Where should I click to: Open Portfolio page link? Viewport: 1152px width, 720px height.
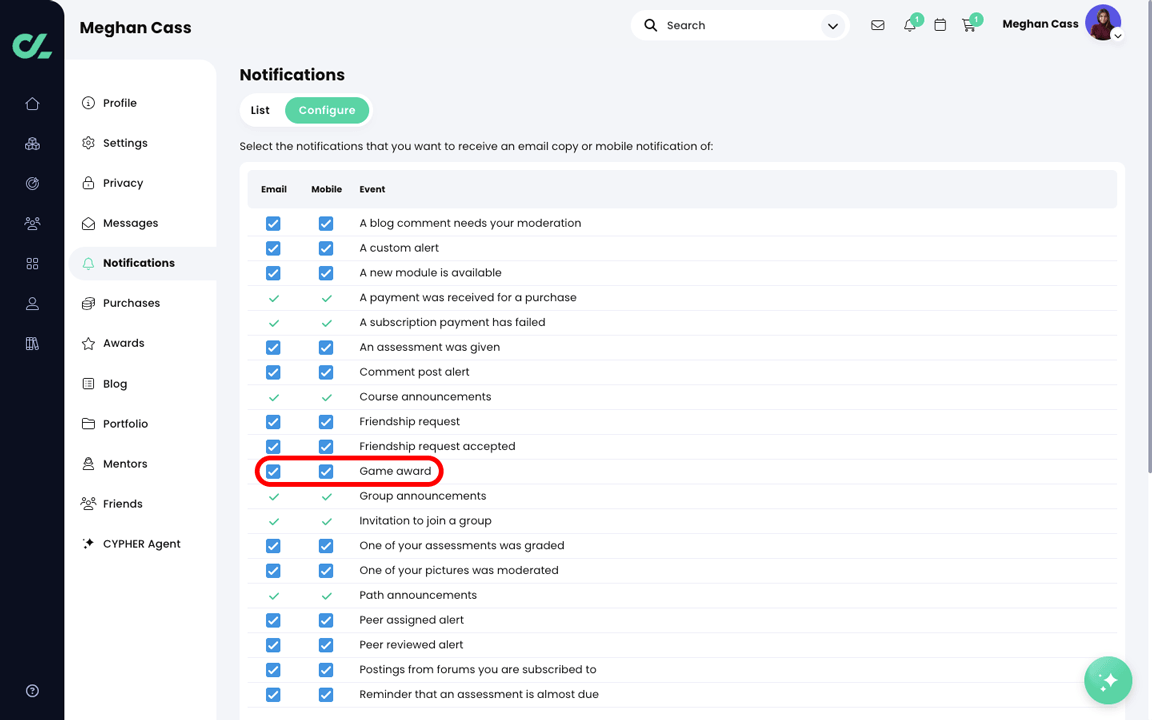click(x=126, y=424)
